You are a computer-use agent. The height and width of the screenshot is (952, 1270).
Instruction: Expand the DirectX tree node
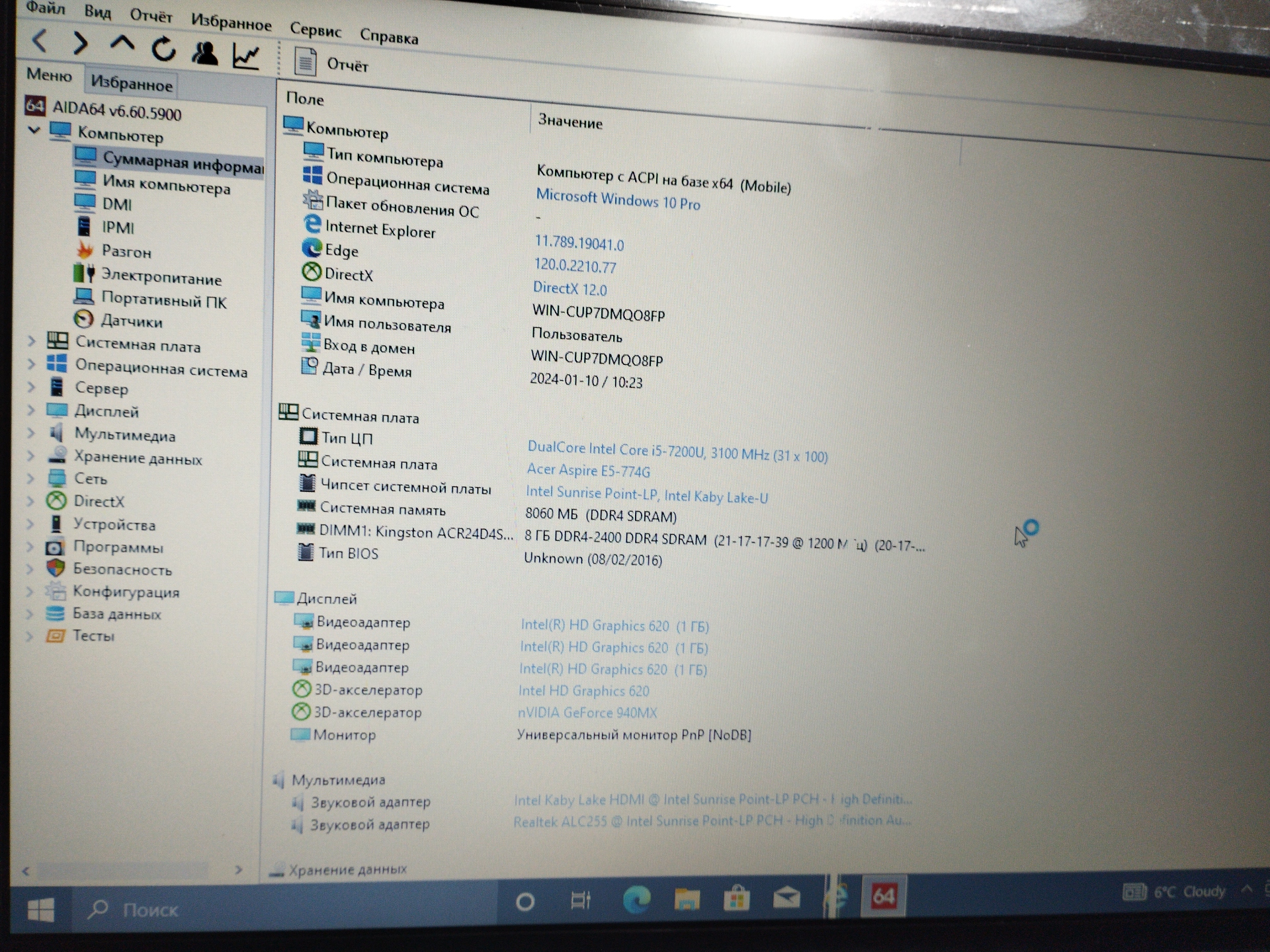pyautogui.click(x=30, y=500)
